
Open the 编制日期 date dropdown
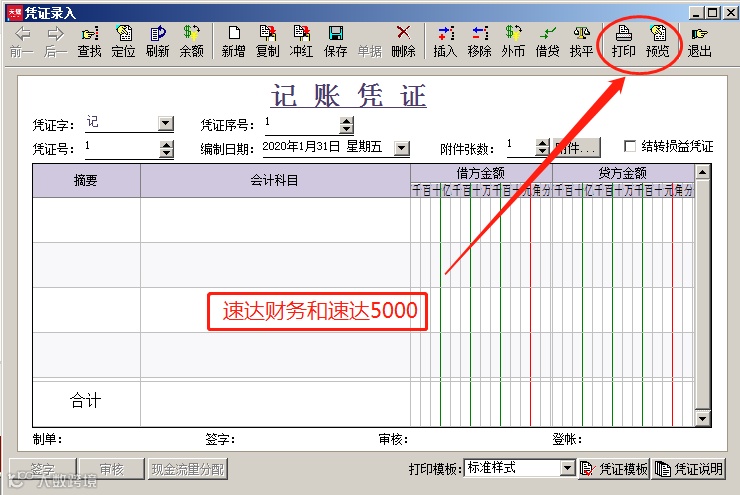click(402, 148)
